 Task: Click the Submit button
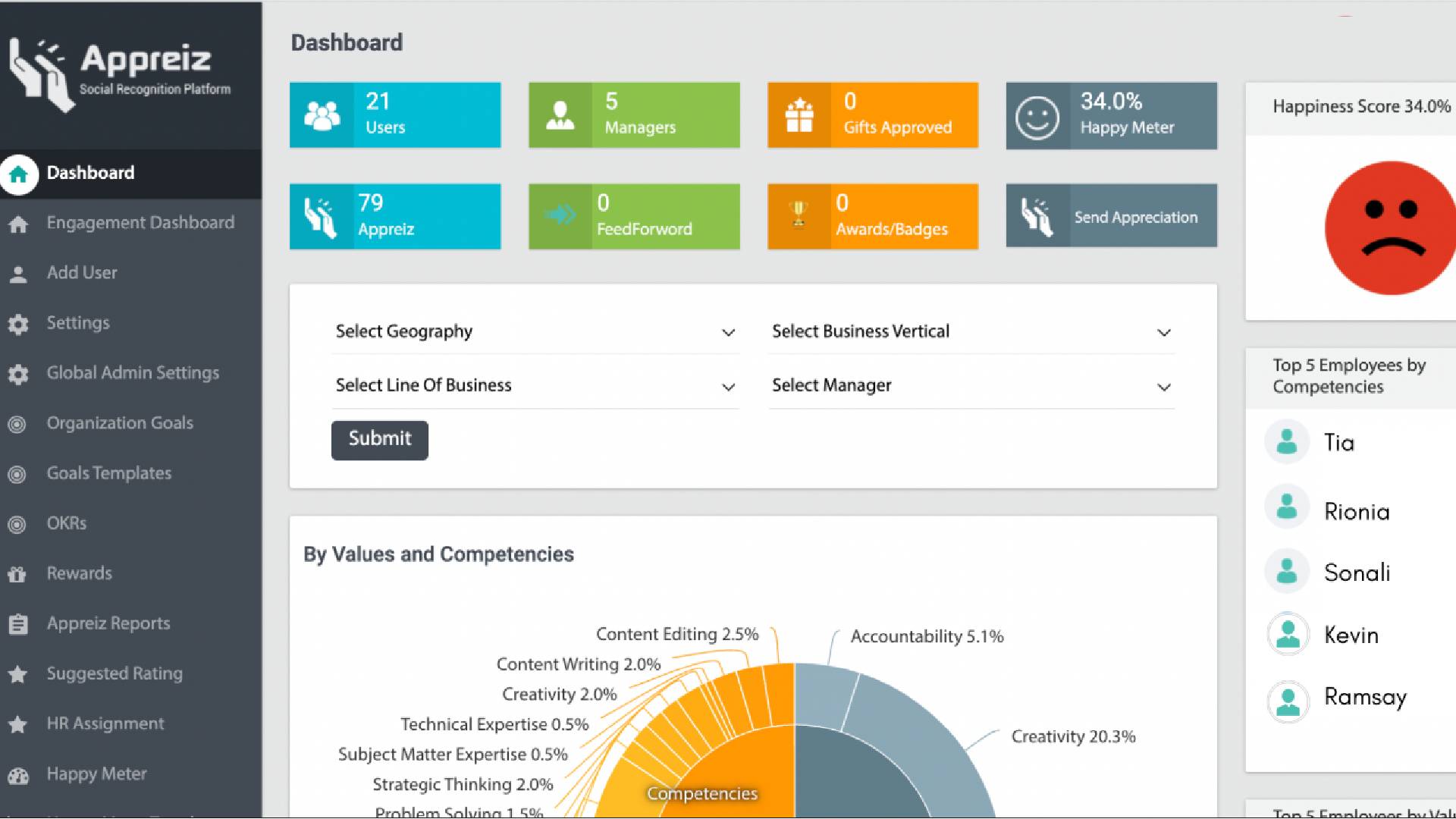[380, 440]
